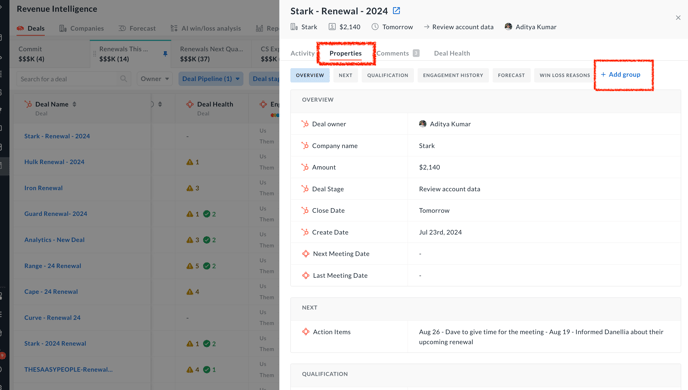
Task: Close the deal details panel
Action: coord(678,18)
